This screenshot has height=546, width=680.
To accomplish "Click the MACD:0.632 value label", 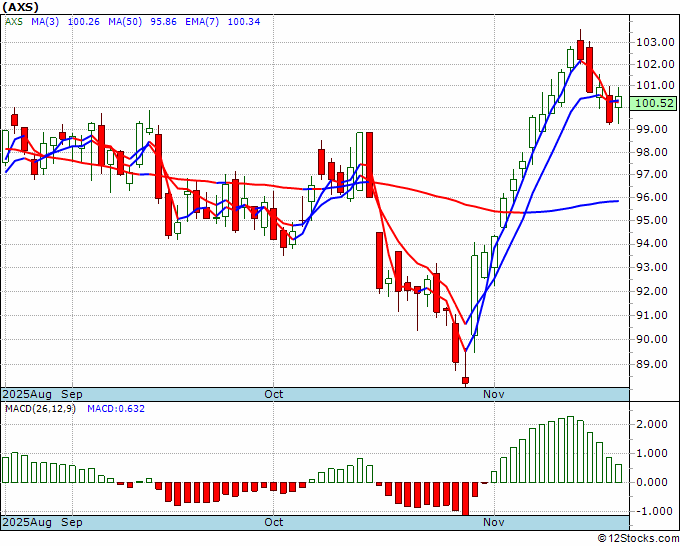I will 116,409.
